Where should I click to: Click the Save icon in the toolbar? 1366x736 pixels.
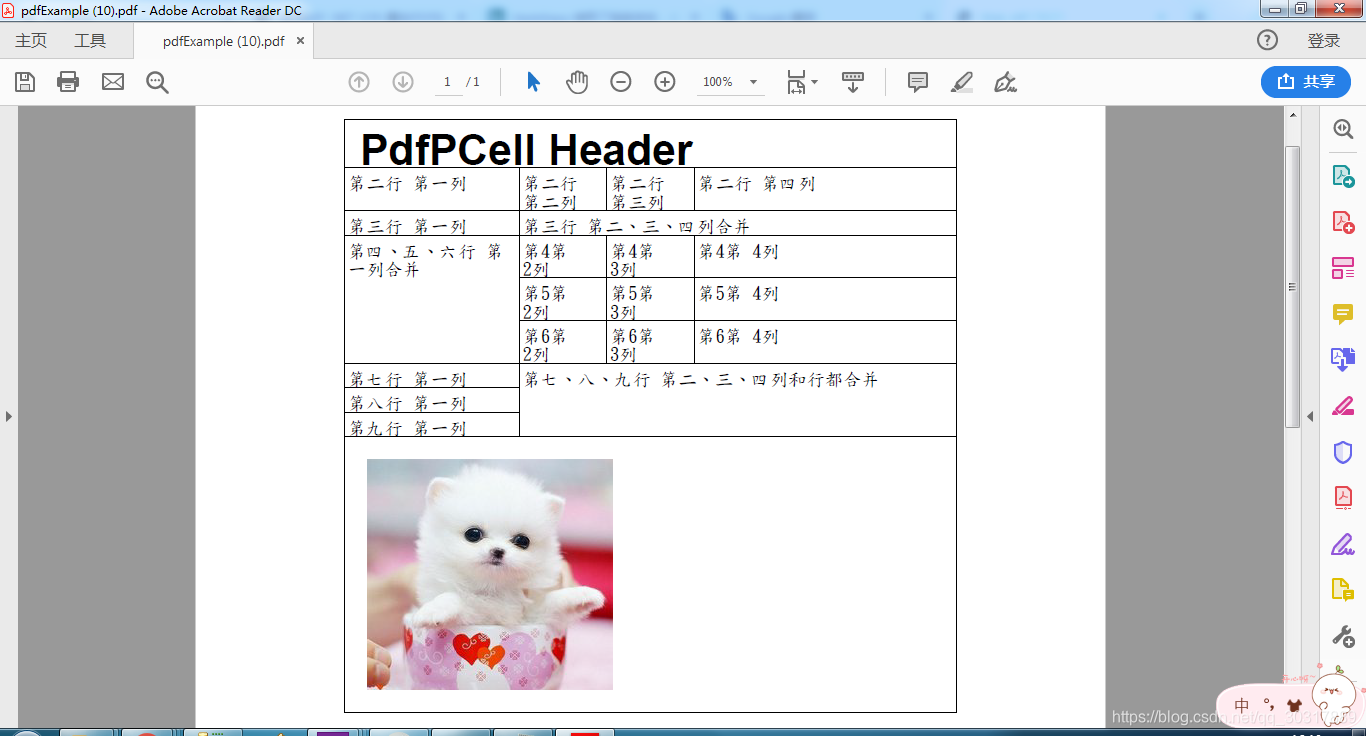tap(24, 82)
